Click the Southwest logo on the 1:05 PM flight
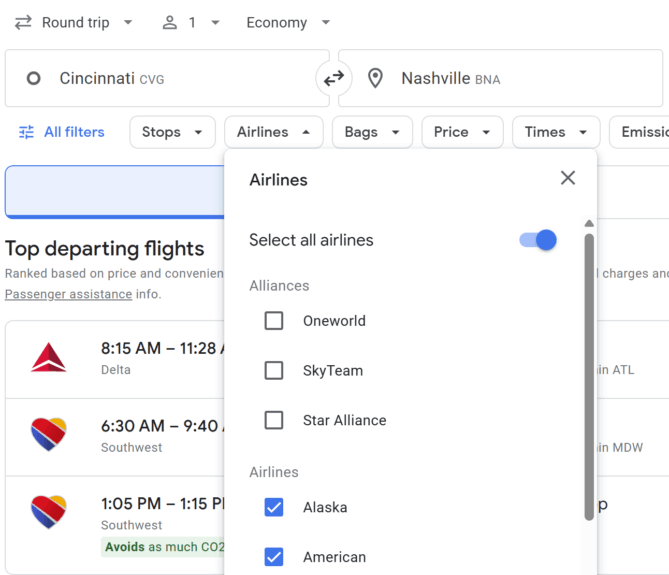The width and height of the screenshot is (669, 575). pos(49,512)
